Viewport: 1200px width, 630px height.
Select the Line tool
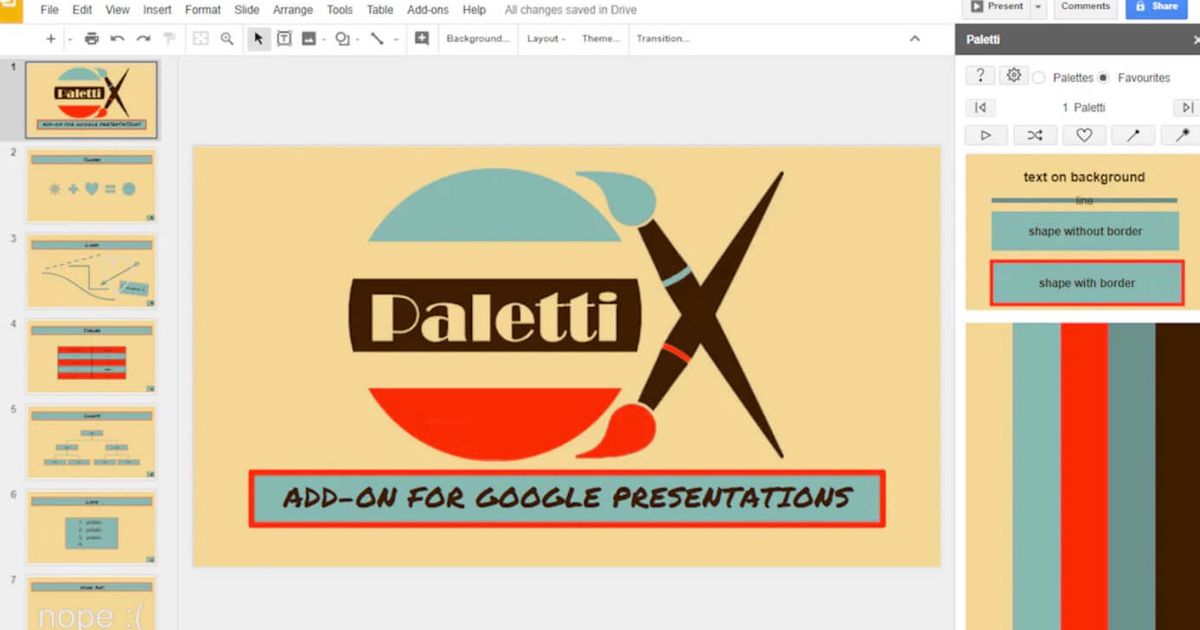pos(375,38)
